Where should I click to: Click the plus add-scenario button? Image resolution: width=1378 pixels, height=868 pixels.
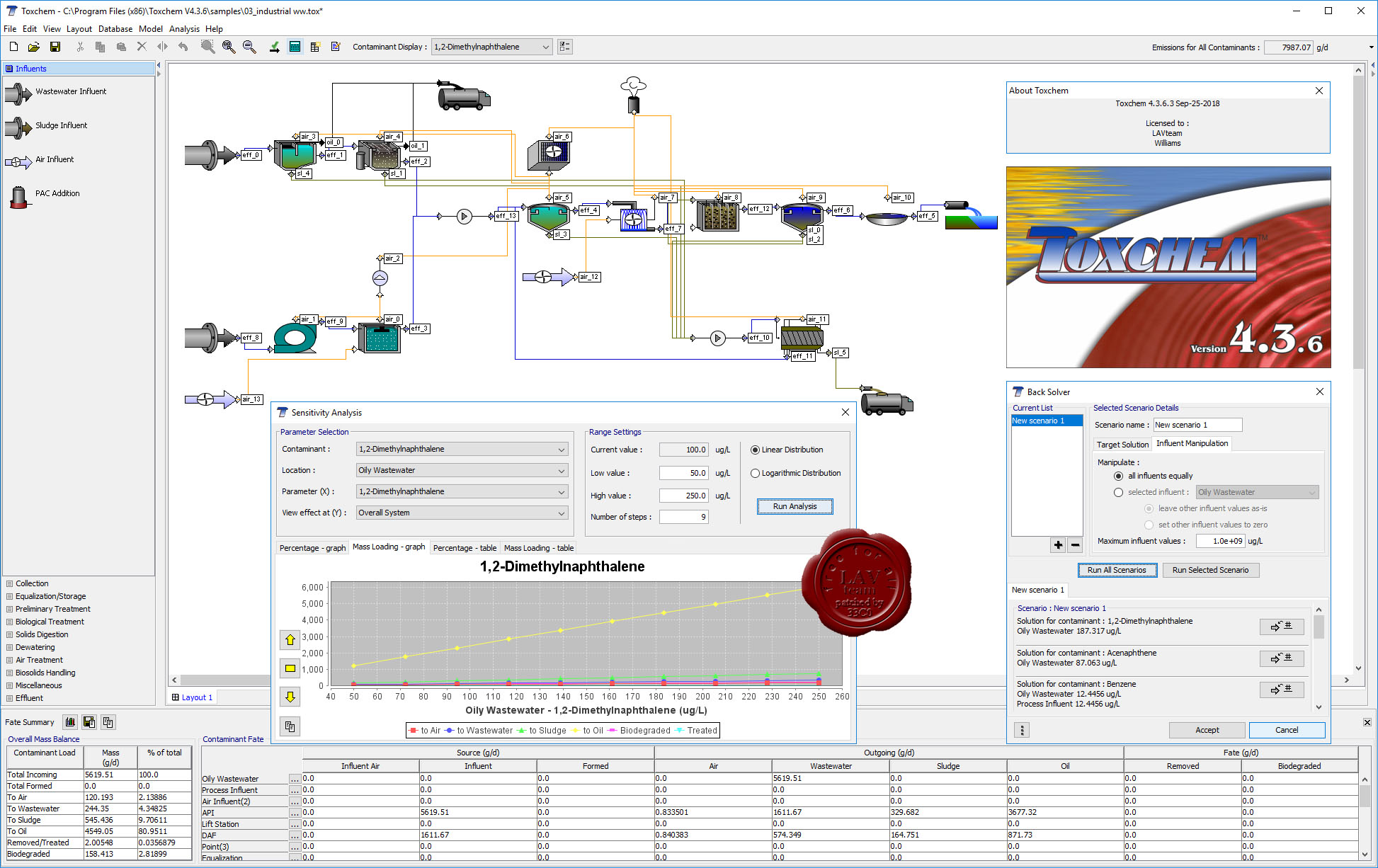1058,544
